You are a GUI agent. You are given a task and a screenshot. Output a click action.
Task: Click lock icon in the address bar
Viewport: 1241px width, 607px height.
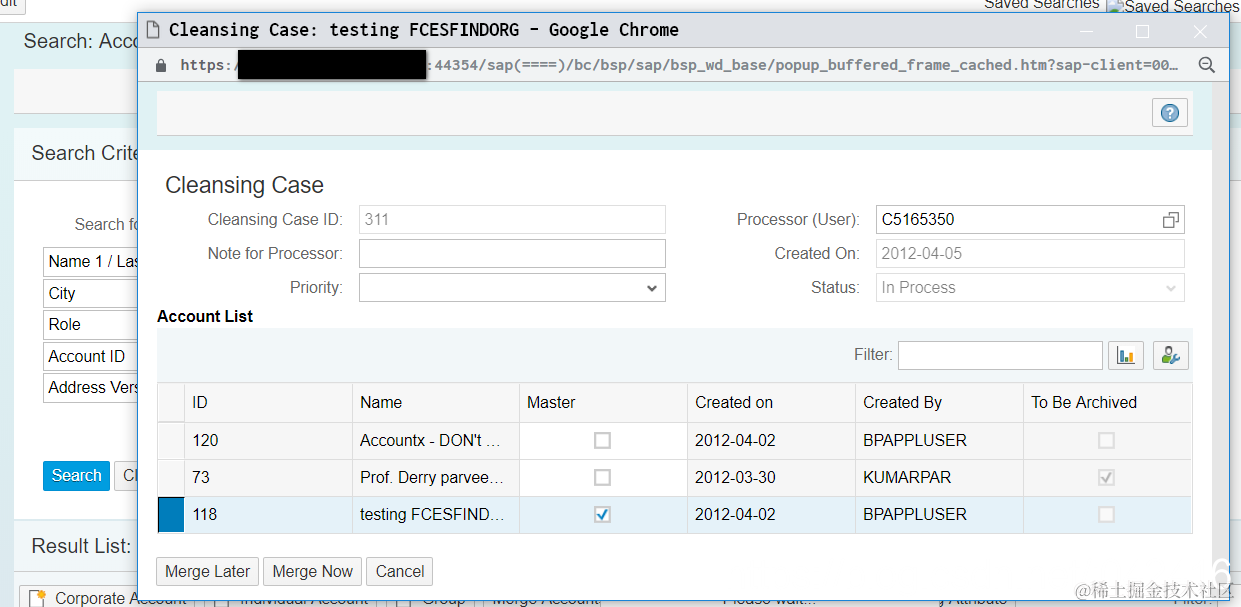click(x=161, y=65)
